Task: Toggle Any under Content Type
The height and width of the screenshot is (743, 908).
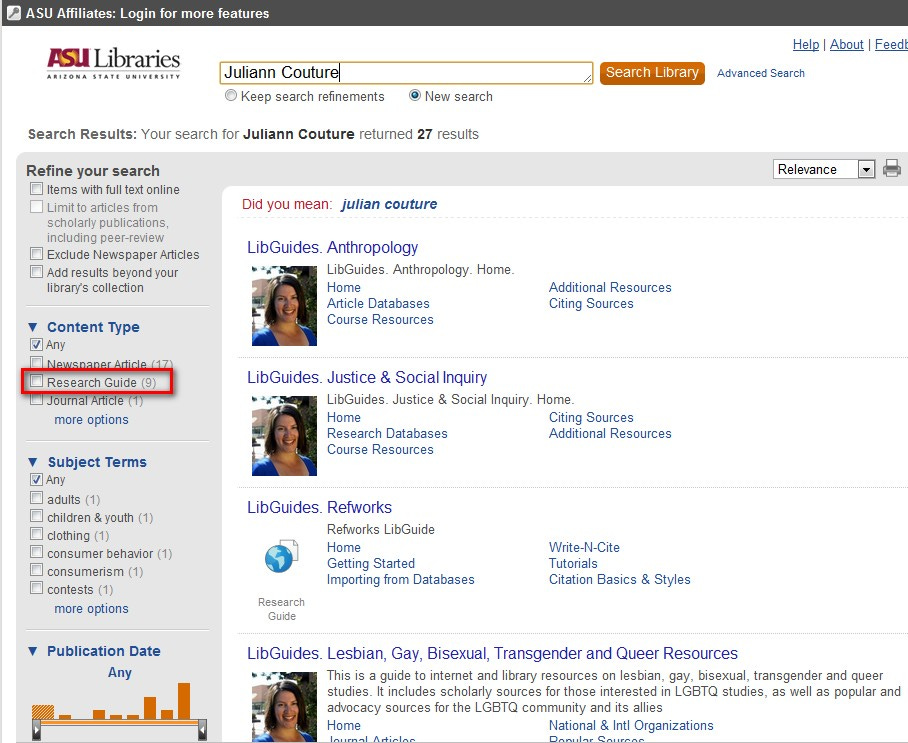Action: pyautogui.click(x=36, y=345)
